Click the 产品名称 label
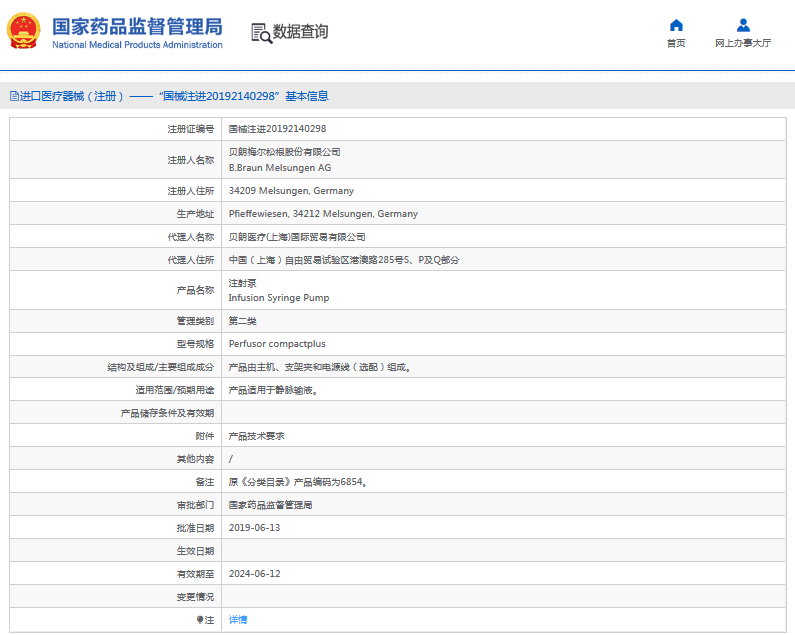The width and height of the screenshot is (795, 635). 195,290
